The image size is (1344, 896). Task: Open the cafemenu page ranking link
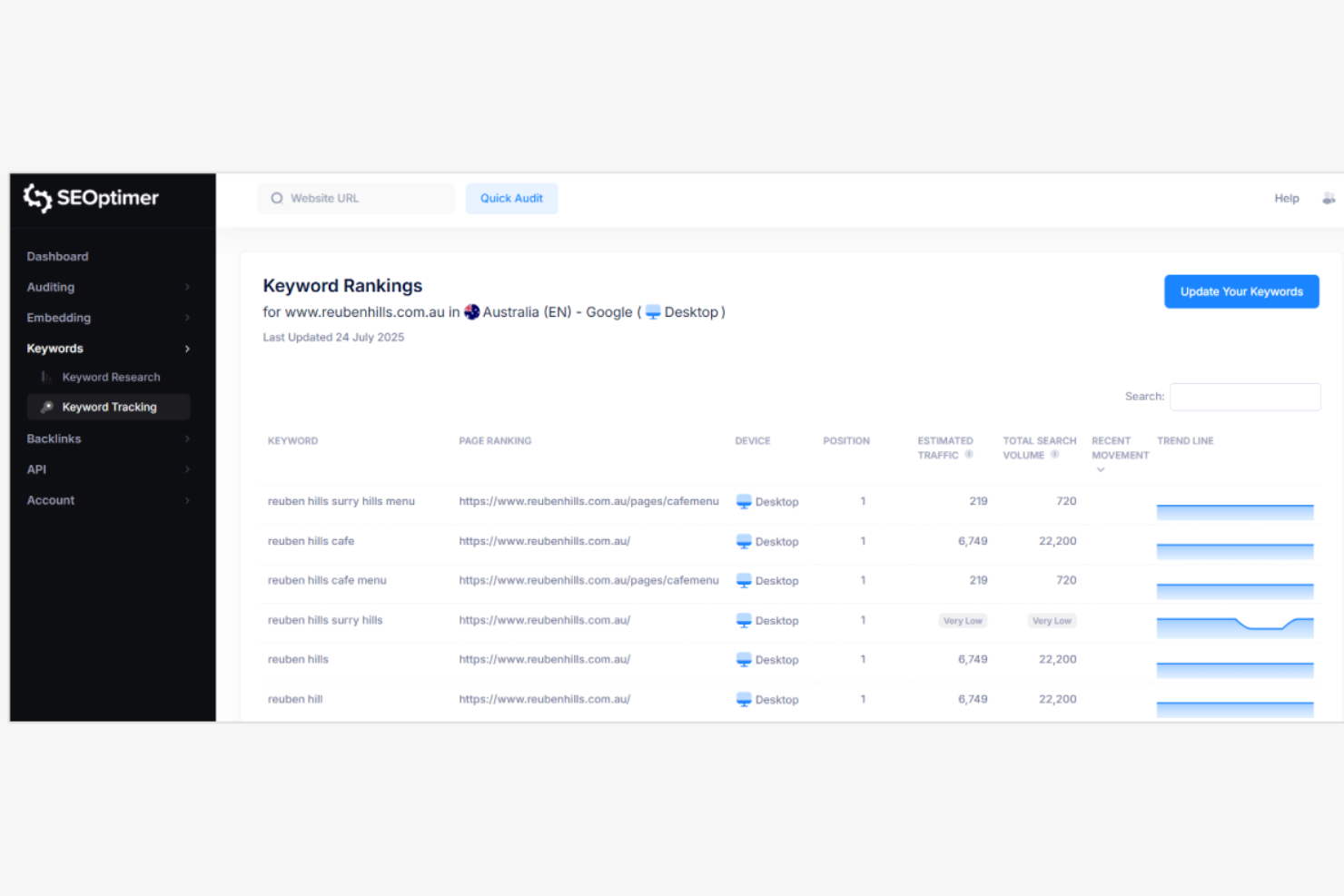(x=588, y=501)
